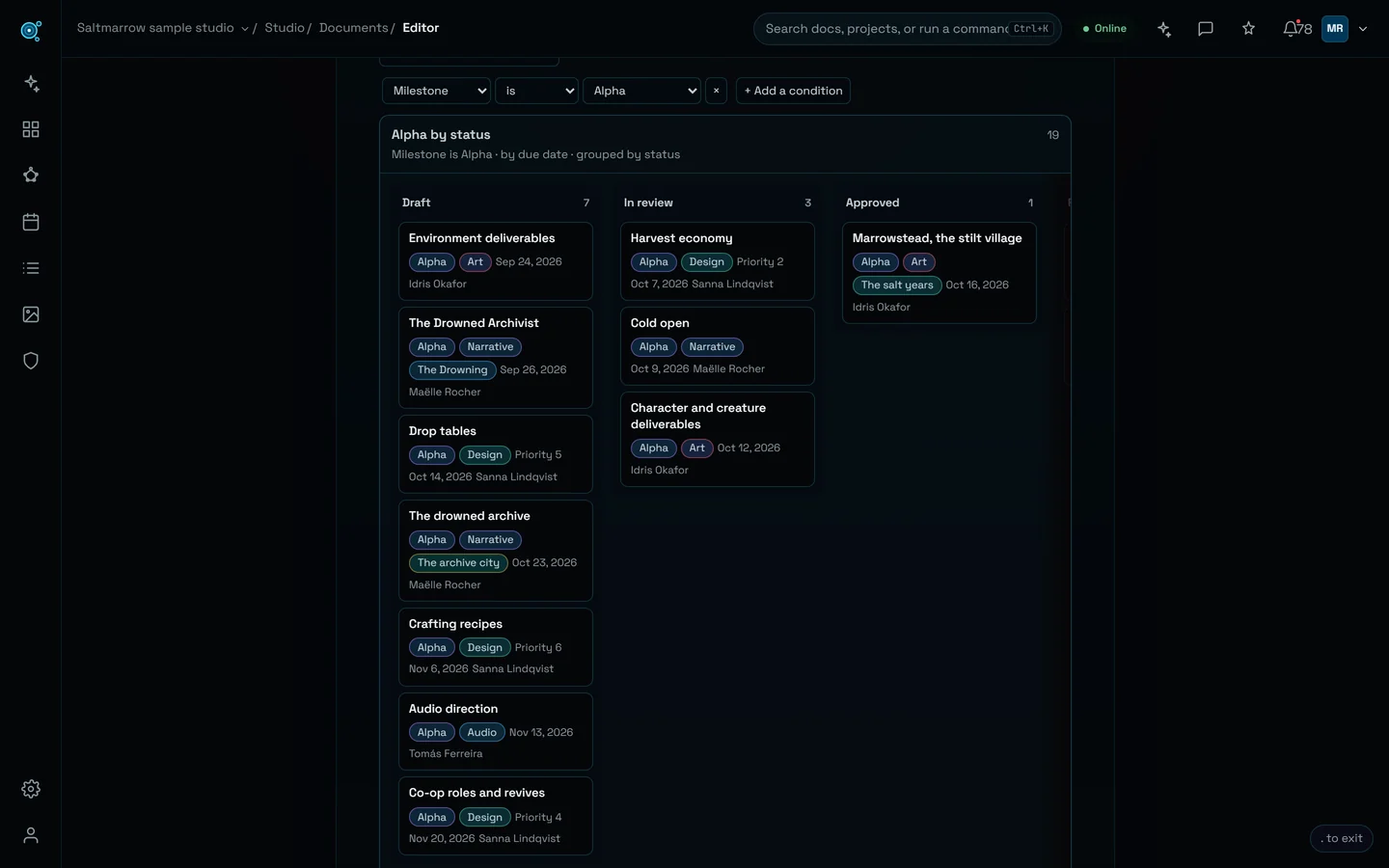Go to the Documents breadcrumb
The image size is (1389, 868).
pos(353,28)
